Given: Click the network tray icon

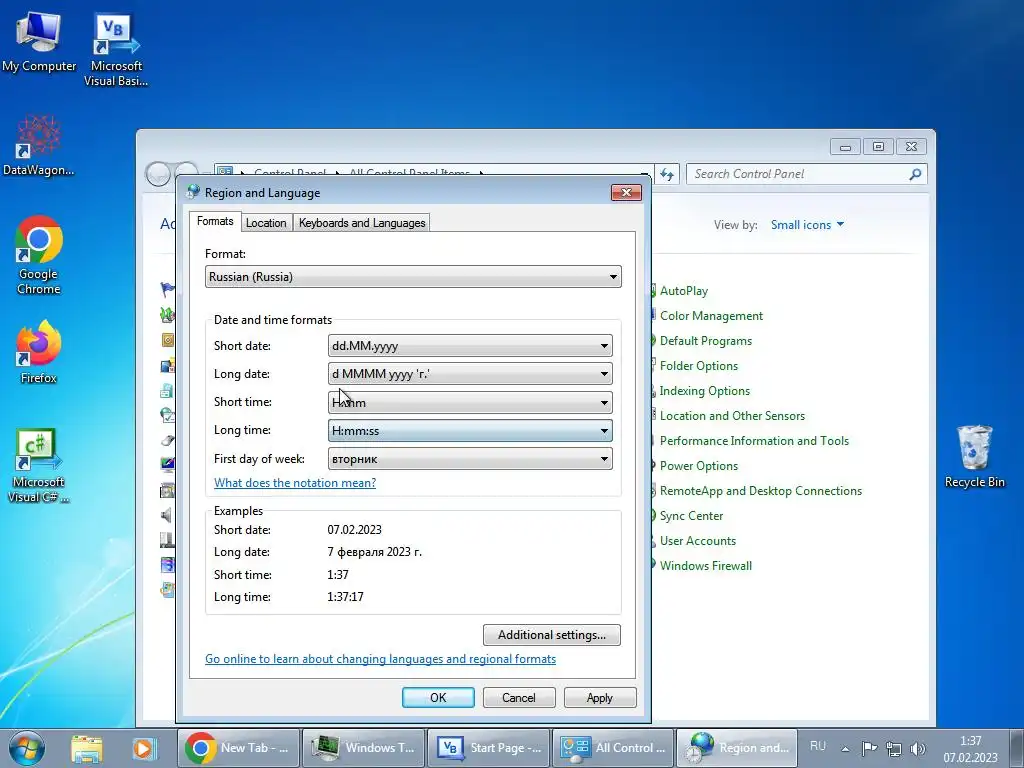Looking at the screenshot, I should point(893,748).
